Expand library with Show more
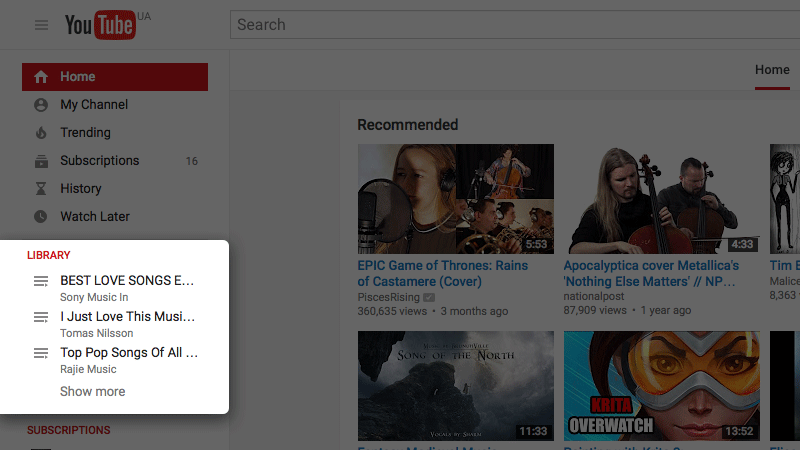 click(92, 391)
